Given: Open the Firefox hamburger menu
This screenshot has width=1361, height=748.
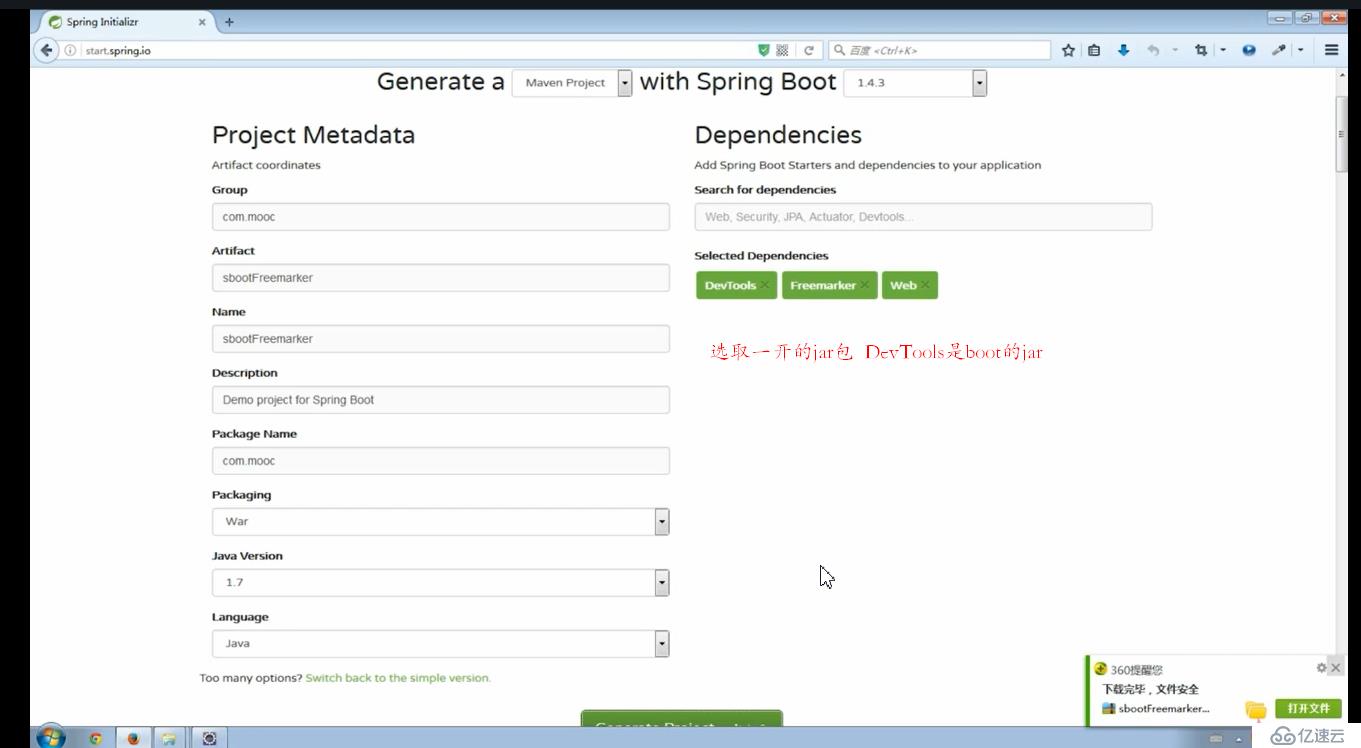Looking at the screenshot, I should [x=1332, y=50].
